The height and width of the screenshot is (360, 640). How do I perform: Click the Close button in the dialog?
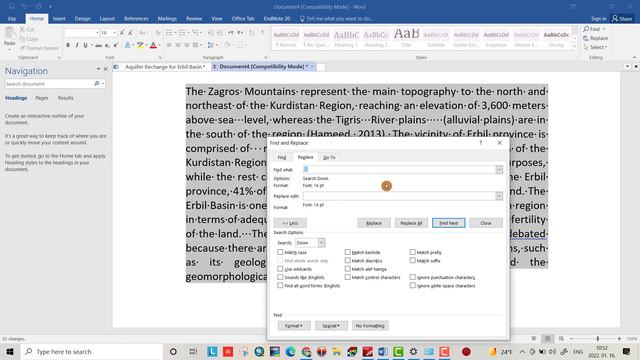click(x=486, y=223)
